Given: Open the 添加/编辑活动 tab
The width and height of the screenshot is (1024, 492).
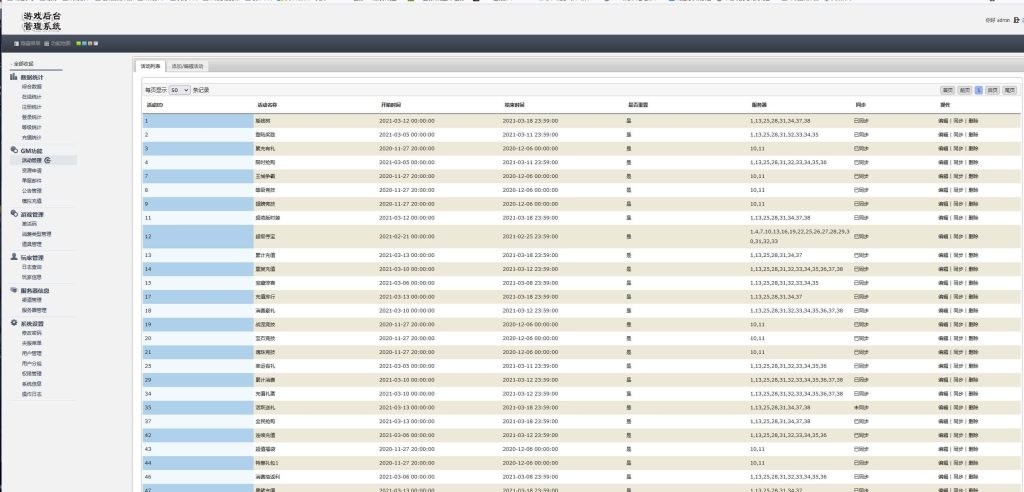Looking at the screenshot, I should pos(187,66).
